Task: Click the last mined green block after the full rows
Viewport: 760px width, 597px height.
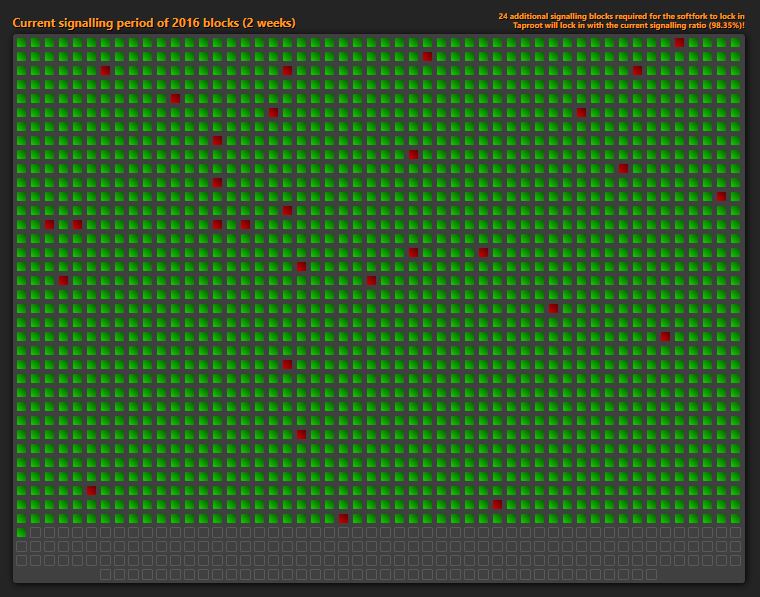Action: [21, 533]
